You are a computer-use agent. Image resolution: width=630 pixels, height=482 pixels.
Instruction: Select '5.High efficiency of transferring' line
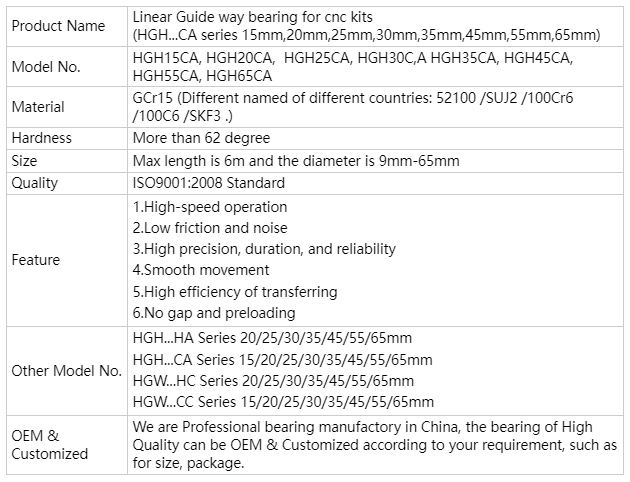[x=235, y=292]
